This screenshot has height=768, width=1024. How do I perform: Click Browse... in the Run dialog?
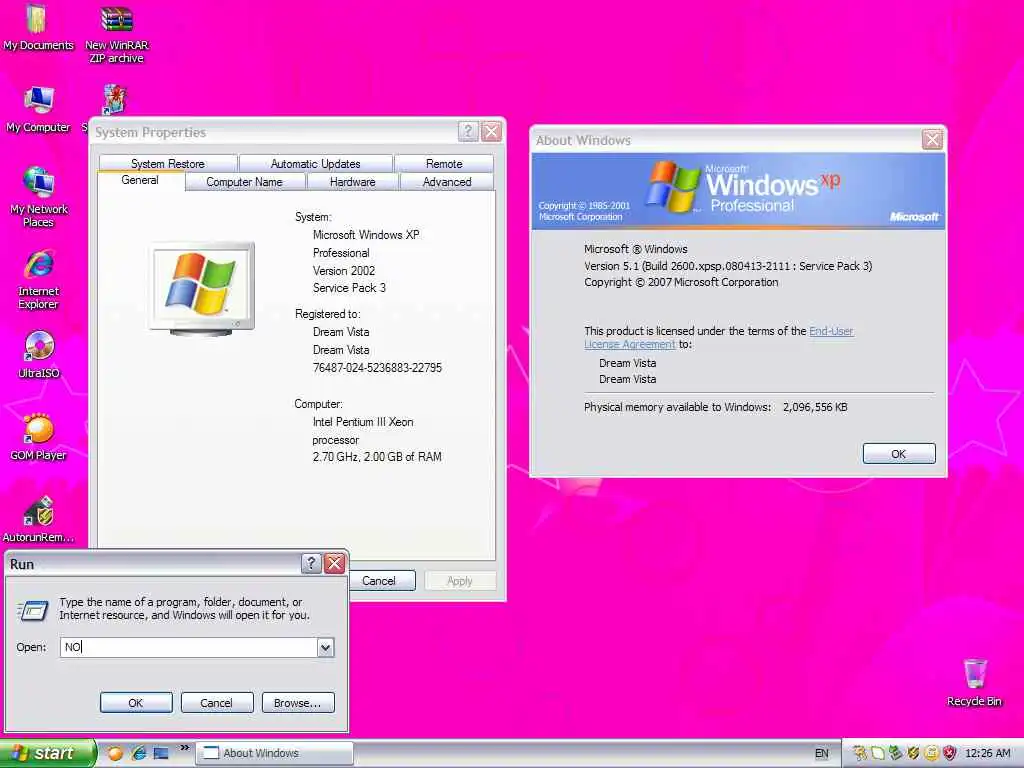coord(298,703)
